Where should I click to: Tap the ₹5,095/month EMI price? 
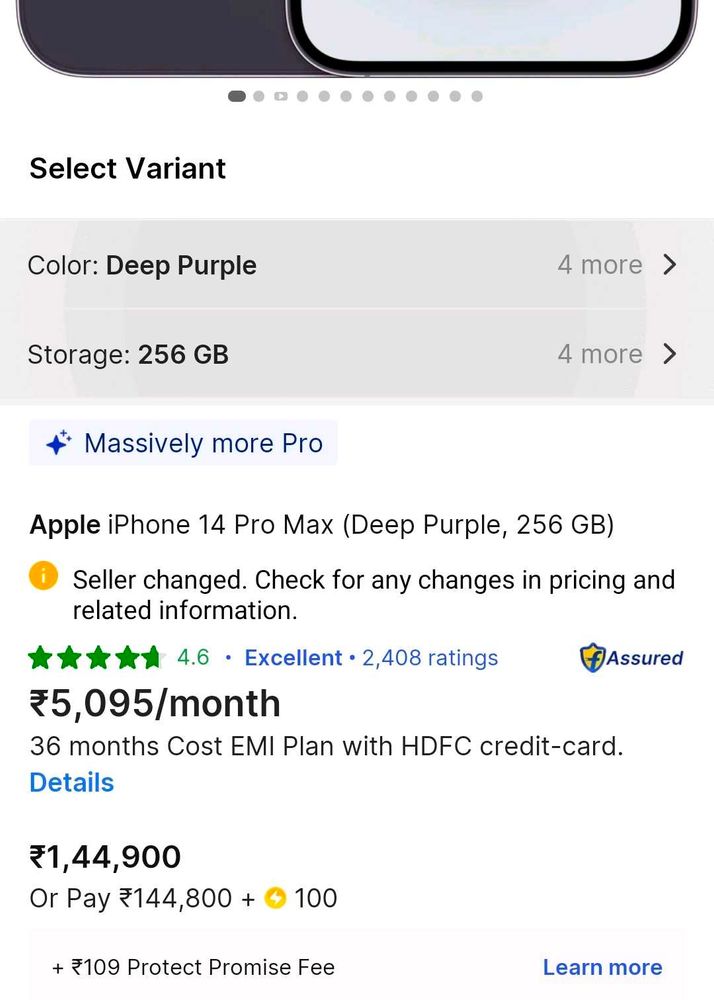point(155,704)
